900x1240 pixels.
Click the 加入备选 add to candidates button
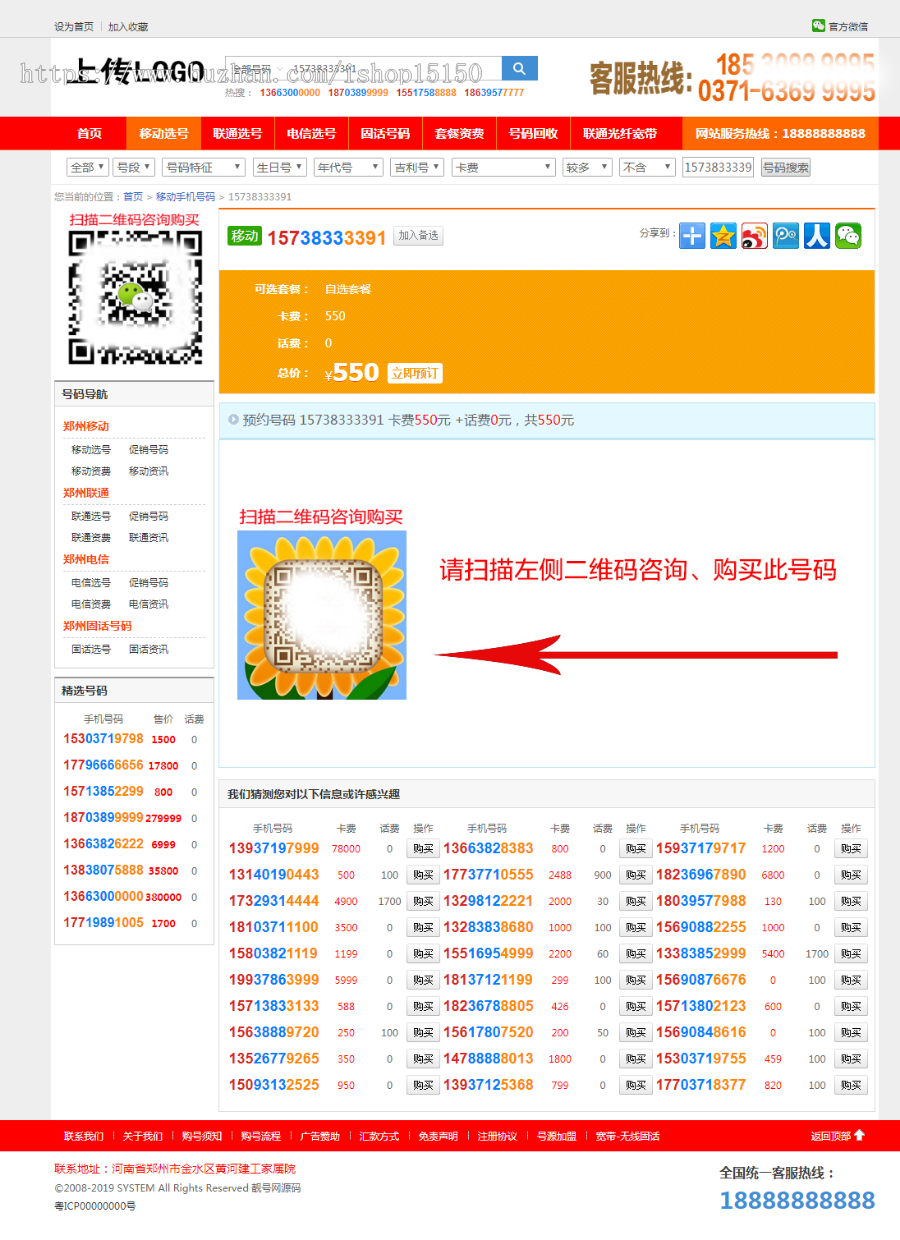tap(418, 235)
